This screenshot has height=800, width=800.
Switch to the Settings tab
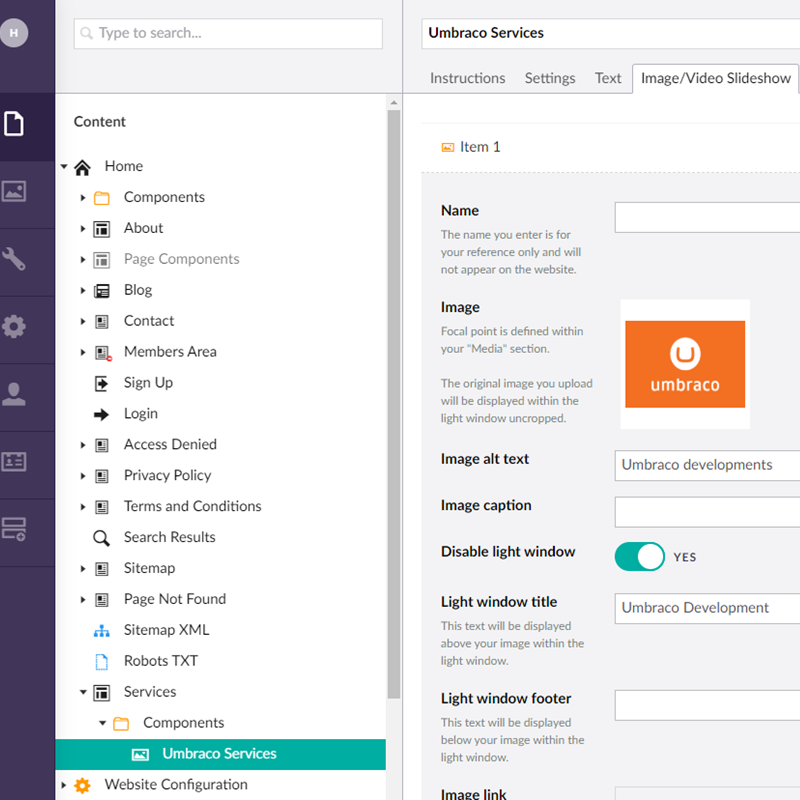549,78
